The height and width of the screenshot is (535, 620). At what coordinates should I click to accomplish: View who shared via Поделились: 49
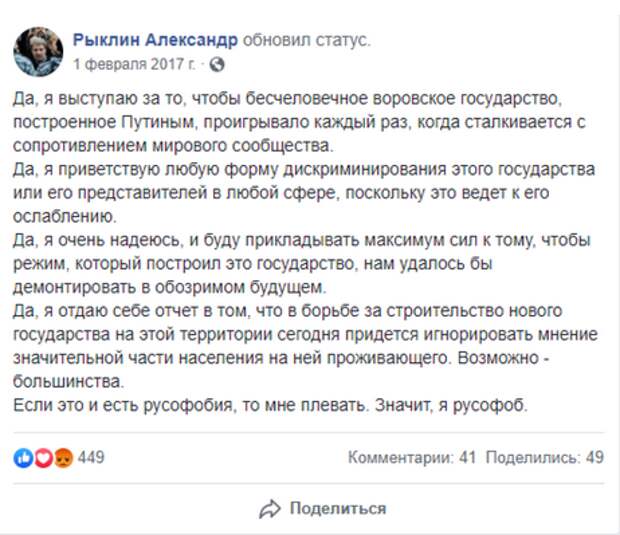(544, 457)
